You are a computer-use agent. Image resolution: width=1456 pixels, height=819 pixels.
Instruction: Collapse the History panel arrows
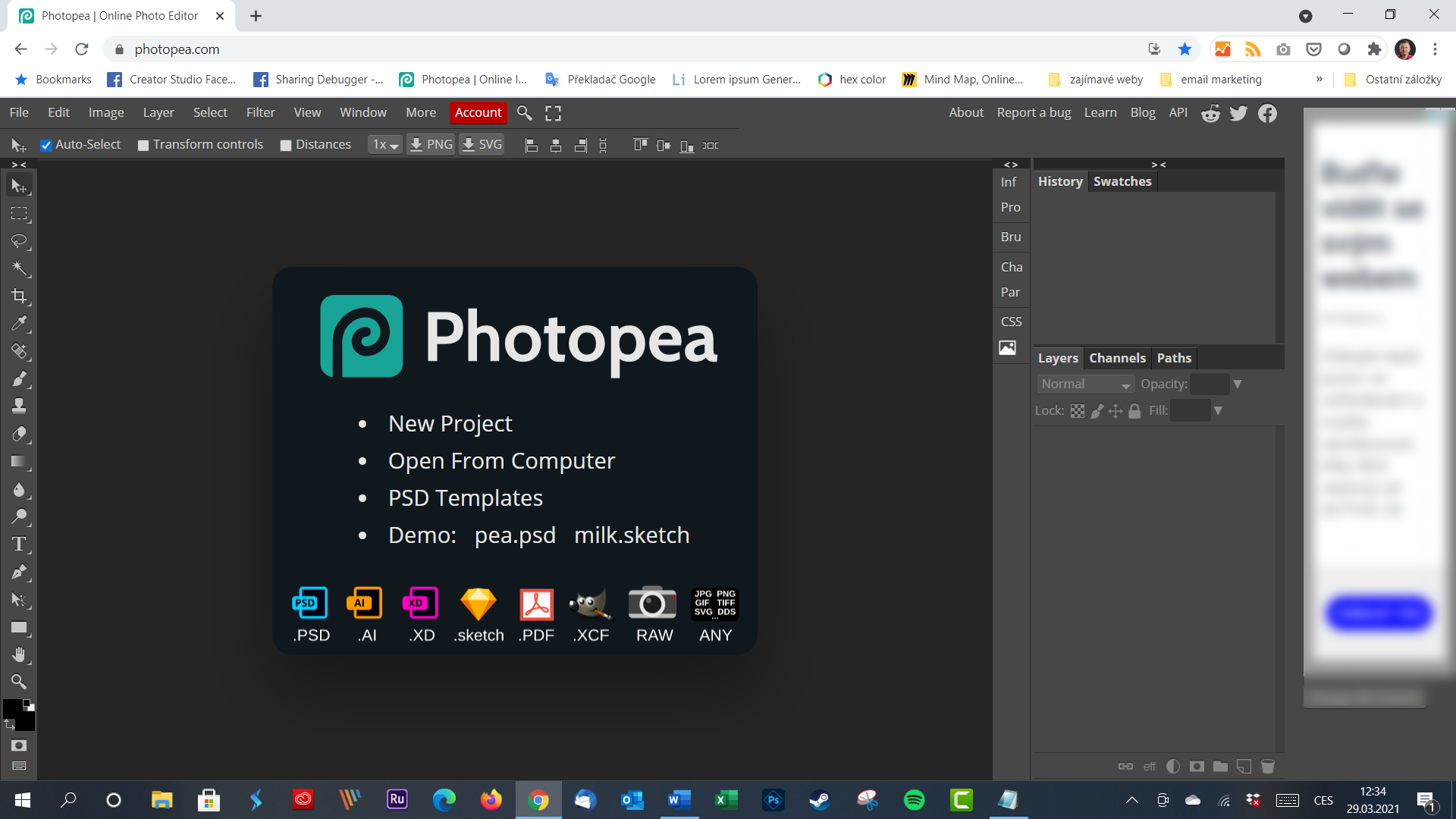(x=1159, y=165)
